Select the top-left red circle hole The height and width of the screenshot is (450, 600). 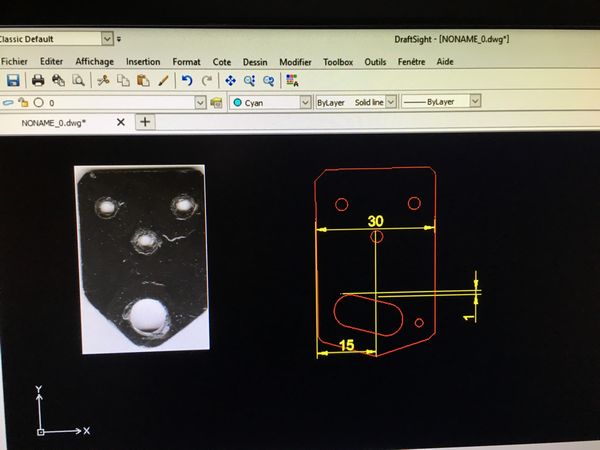click(x=342, y=205)
